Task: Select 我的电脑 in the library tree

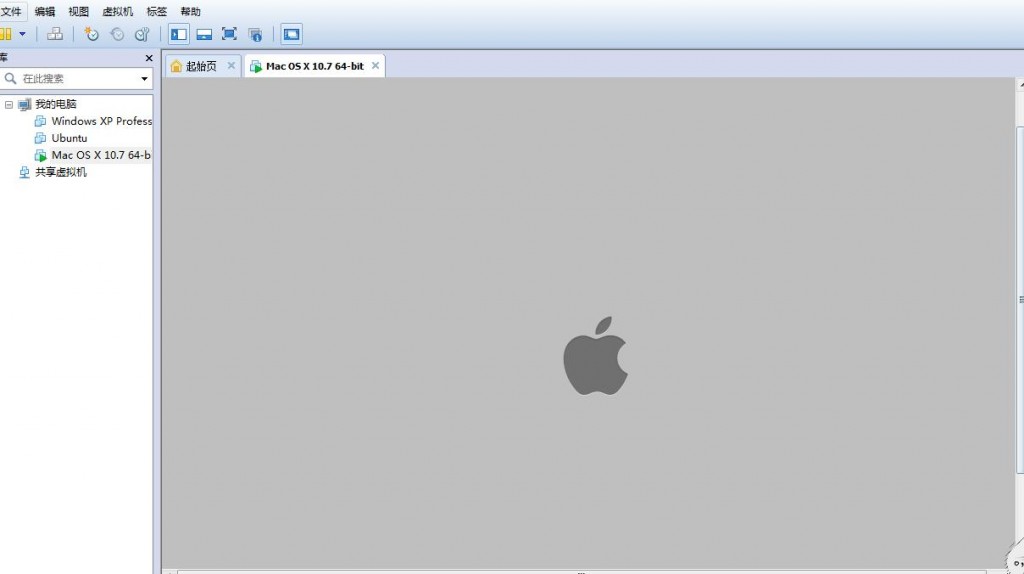Action: coord(56,104)
